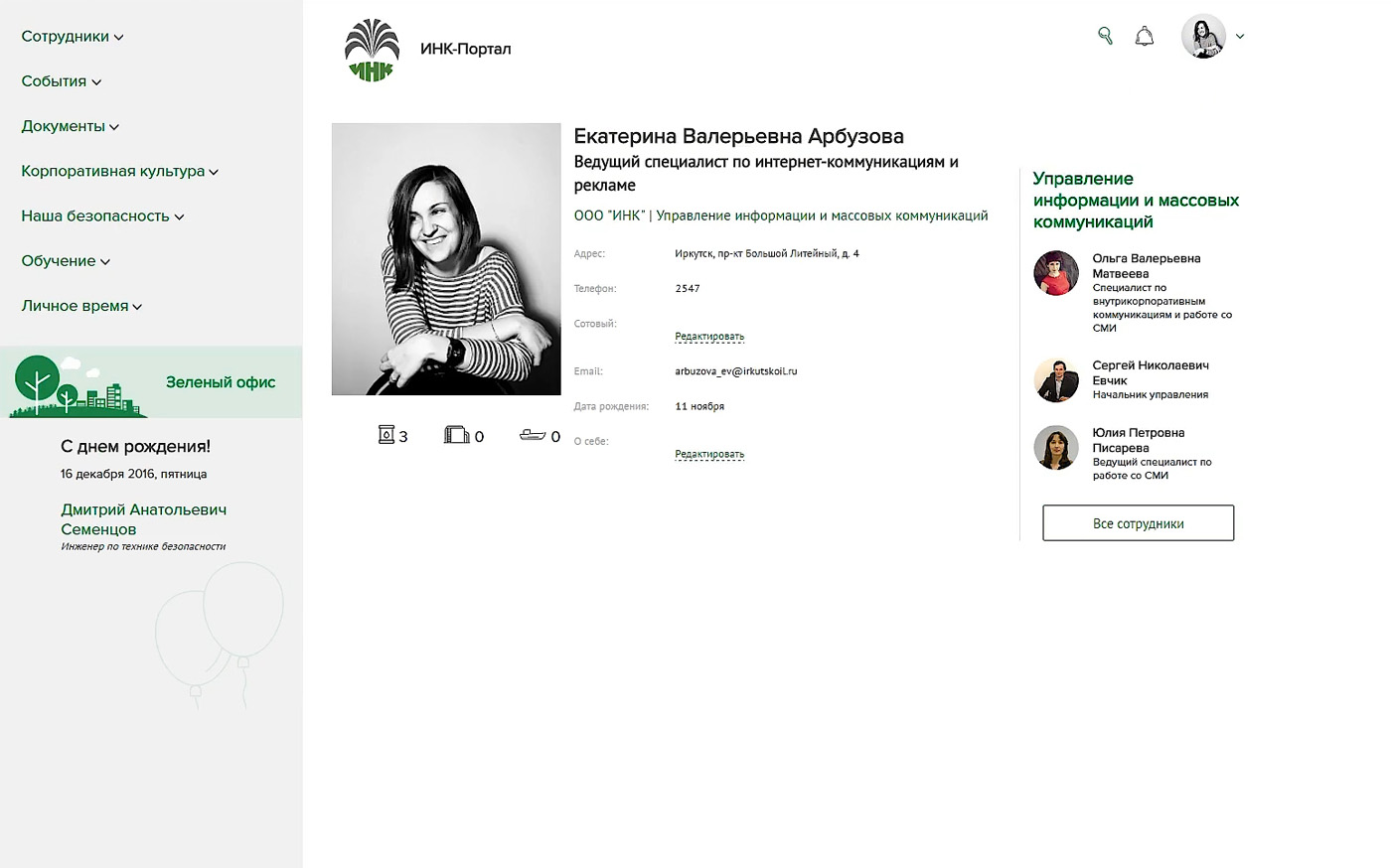
Task: Click the tanker ship badge icon
Action: click(x=533, y=435)
